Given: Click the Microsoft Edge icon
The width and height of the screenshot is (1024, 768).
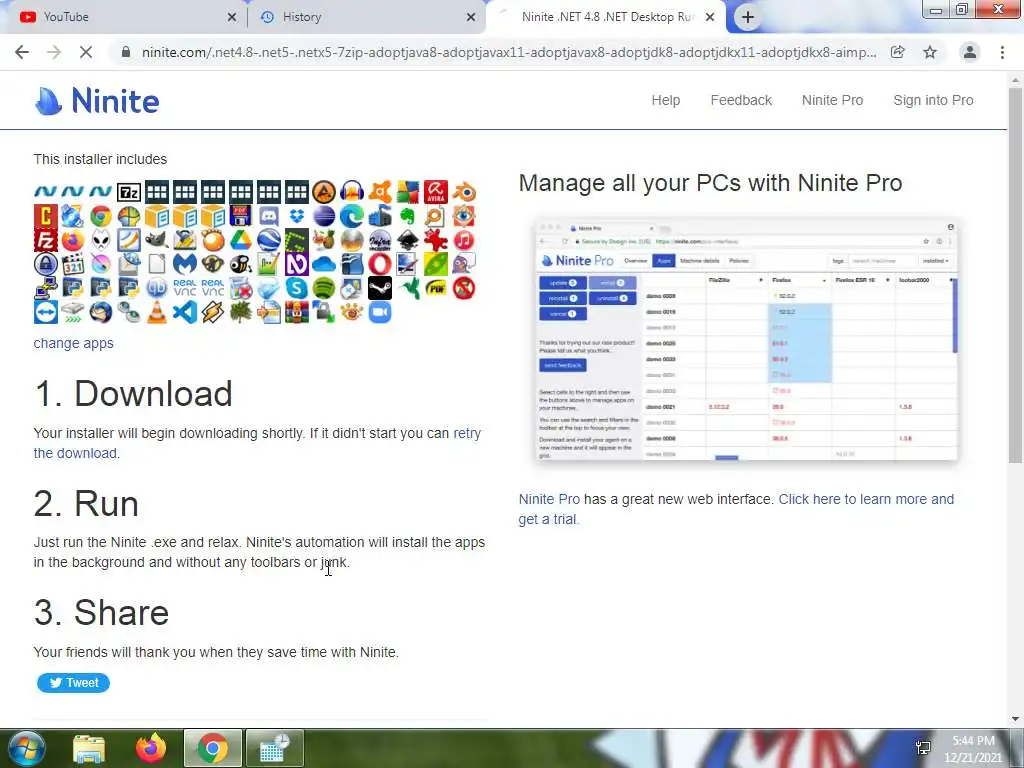Looking at the screenshot, I should [352, 216].
